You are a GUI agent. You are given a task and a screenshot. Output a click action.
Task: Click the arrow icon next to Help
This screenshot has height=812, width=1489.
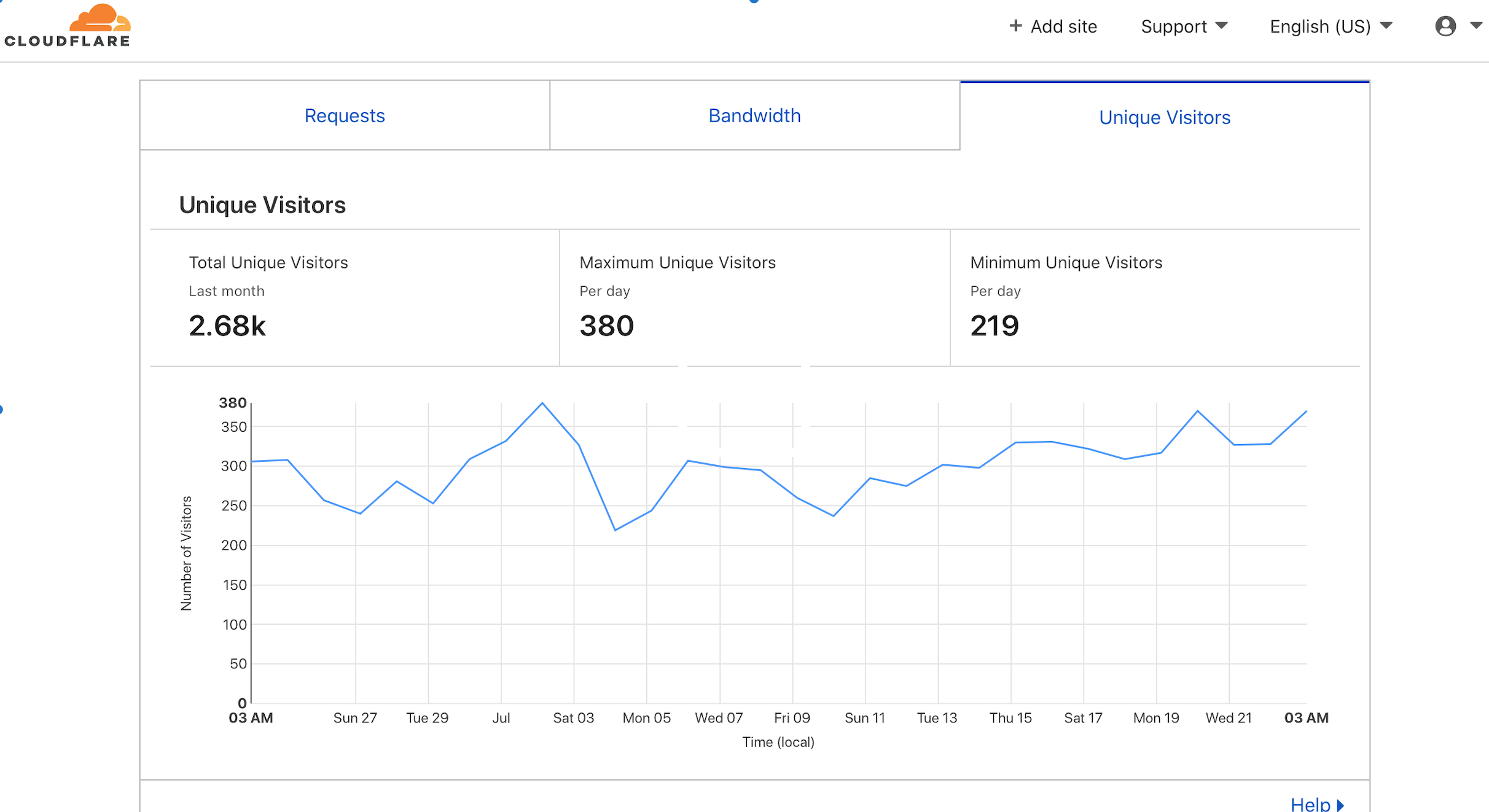[1341, 805]
